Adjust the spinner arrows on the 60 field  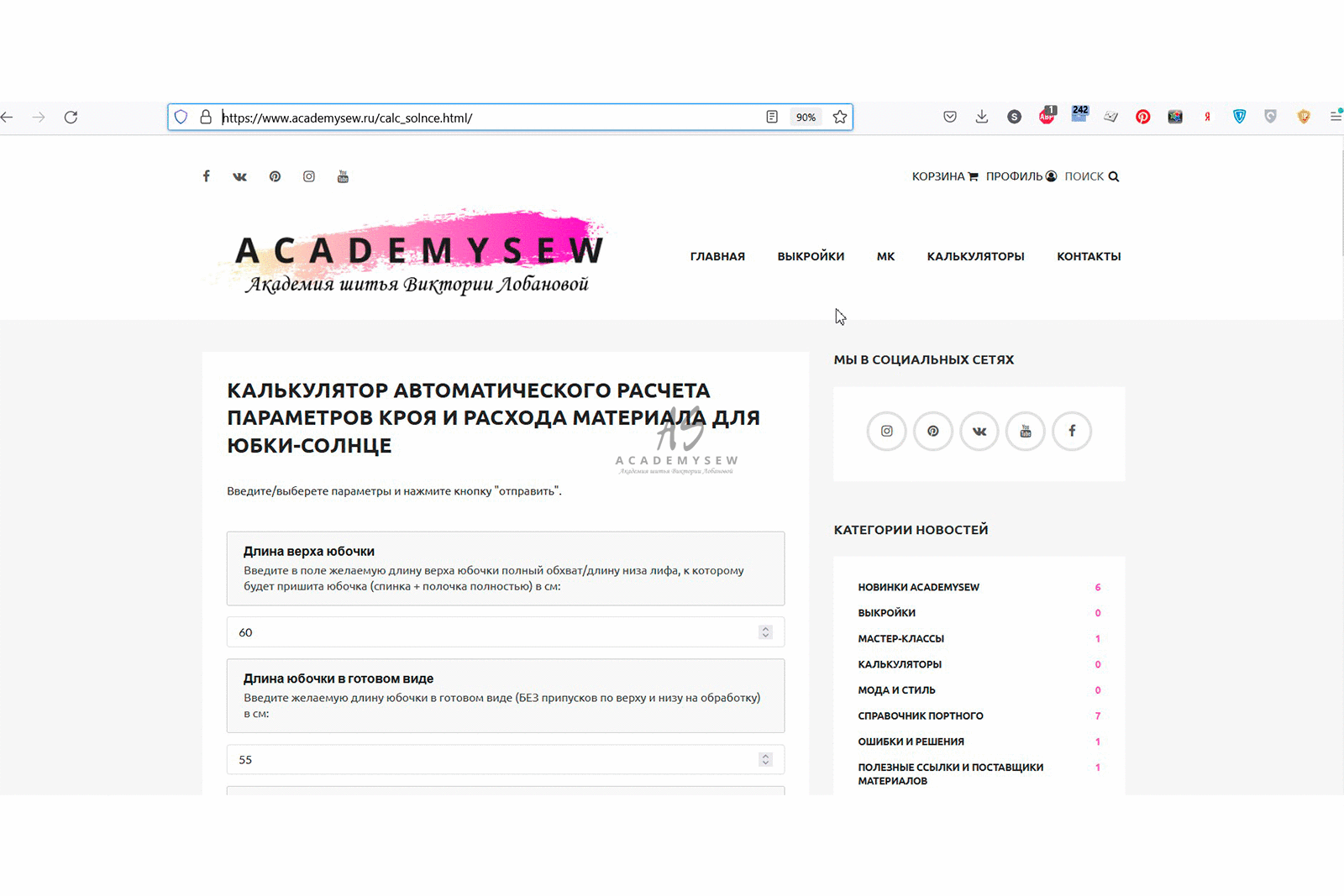[765, 632]
